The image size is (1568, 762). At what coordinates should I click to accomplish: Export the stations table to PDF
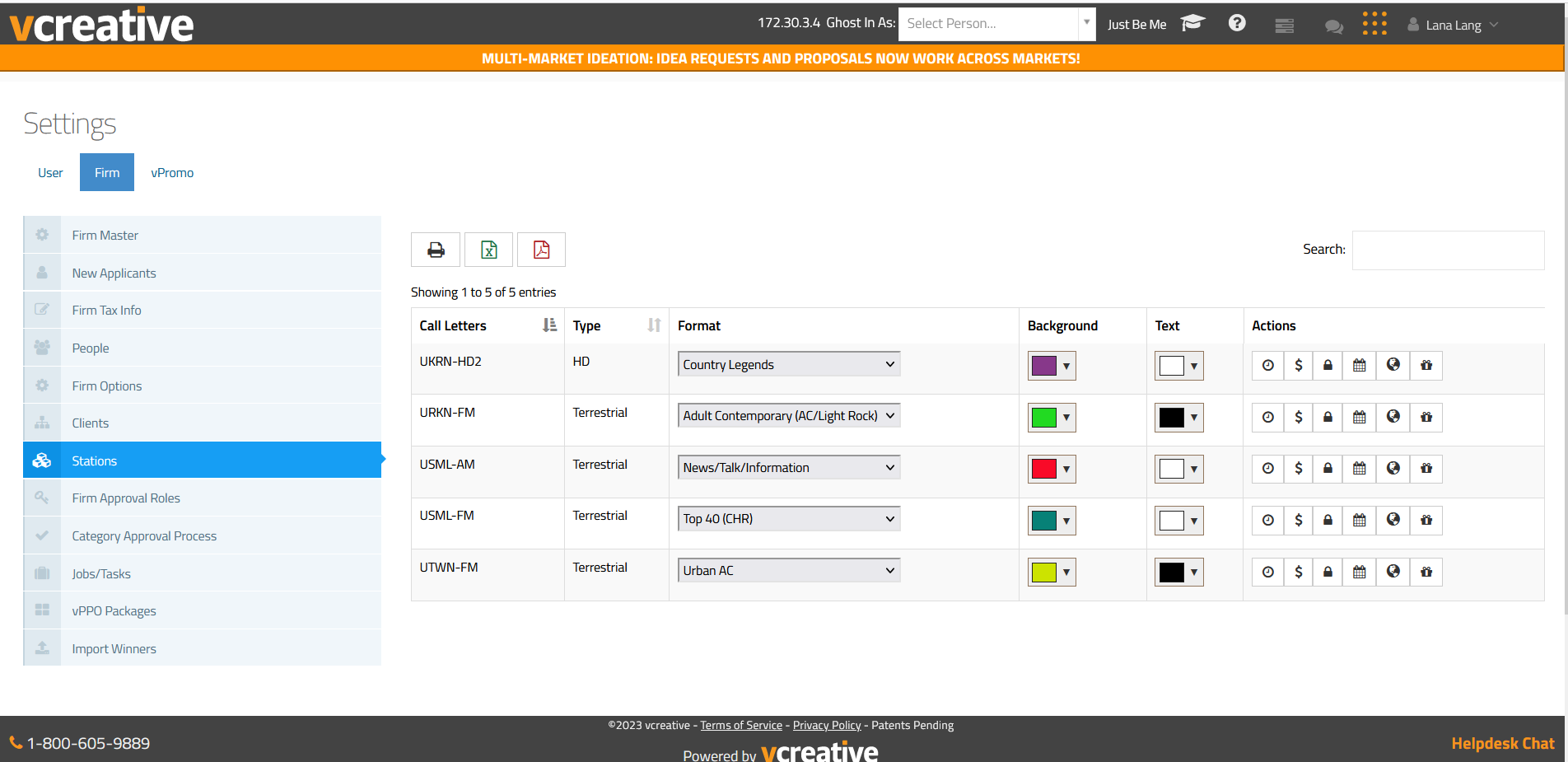pos(541,250)
